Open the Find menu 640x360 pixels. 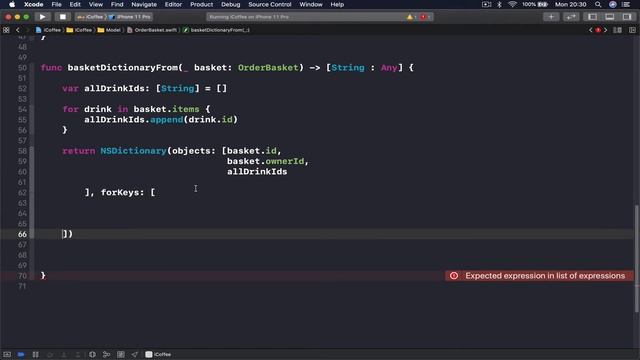coord(117,4)
